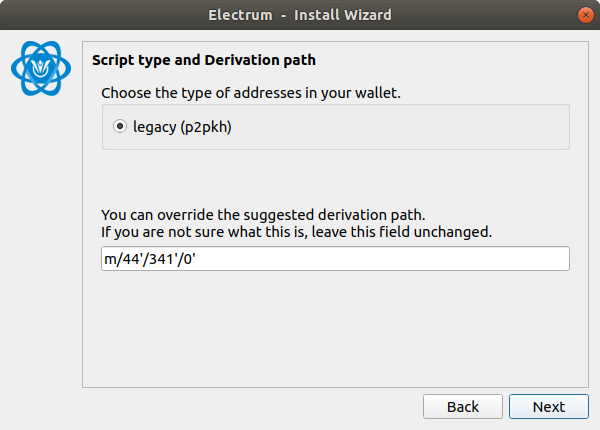Click the 341' segment of the derivation path

click(162, 259)
